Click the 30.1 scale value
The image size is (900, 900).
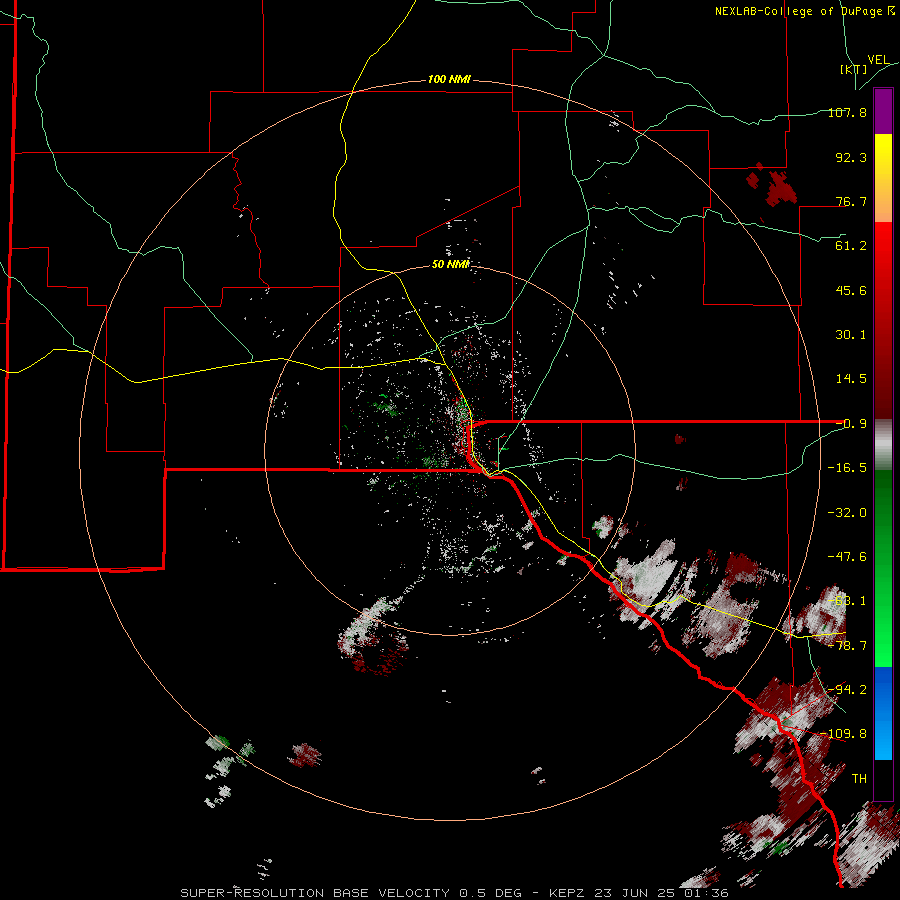point(851,335)
